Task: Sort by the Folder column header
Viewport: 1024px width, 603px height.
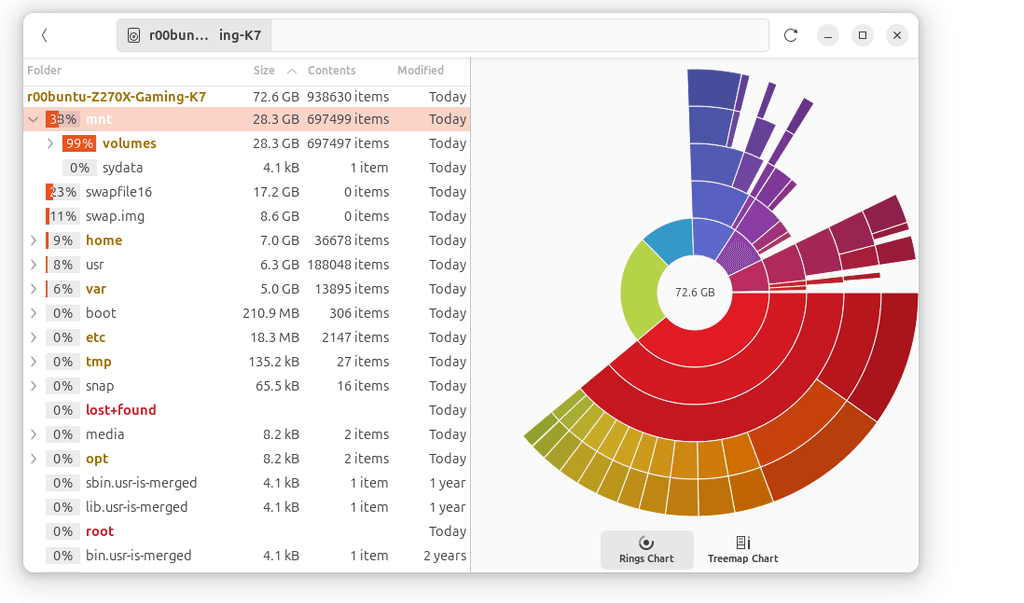Action: [45, 71]
